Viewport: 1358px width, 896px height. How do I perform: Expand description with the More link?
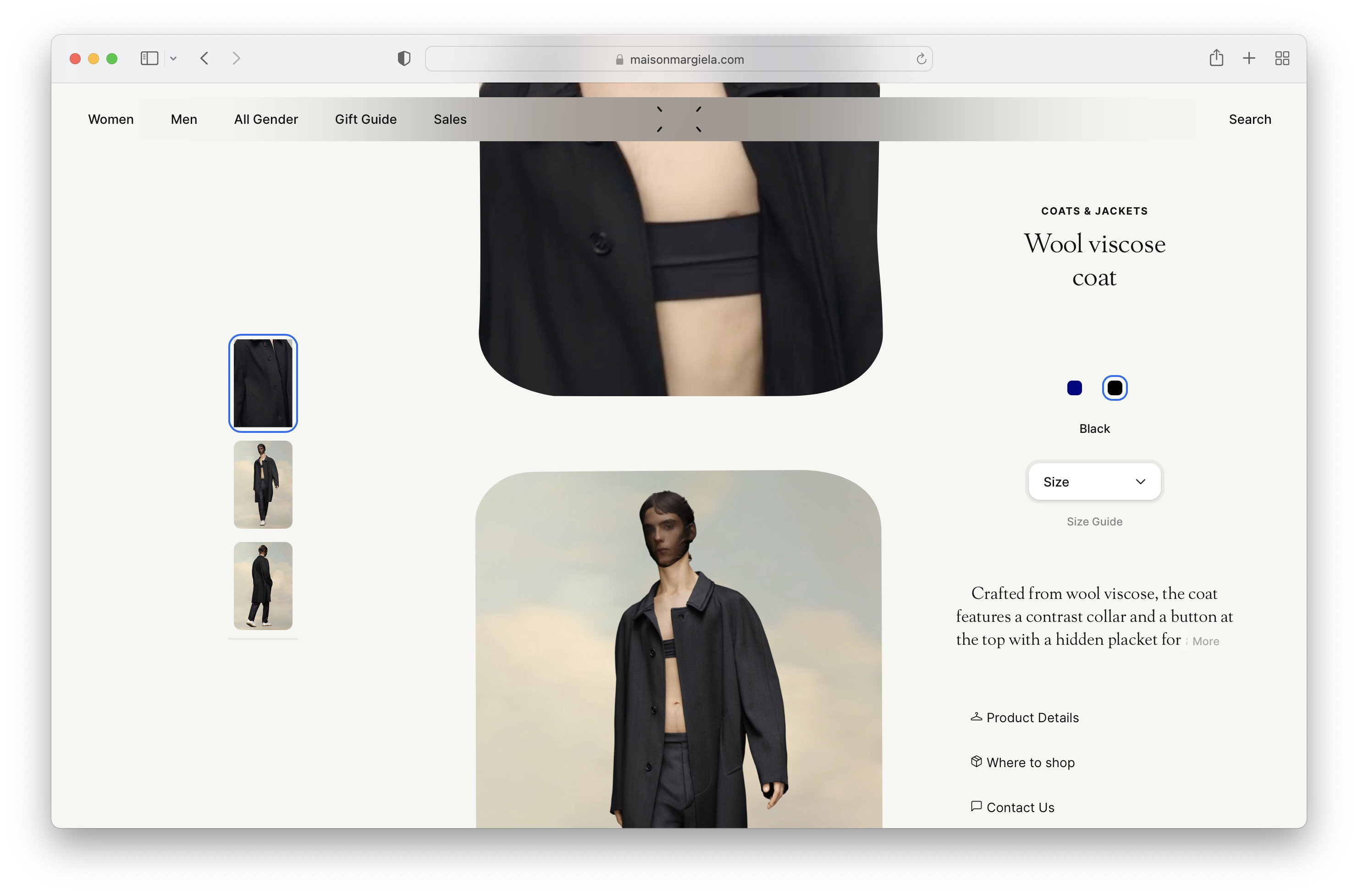1205,641
